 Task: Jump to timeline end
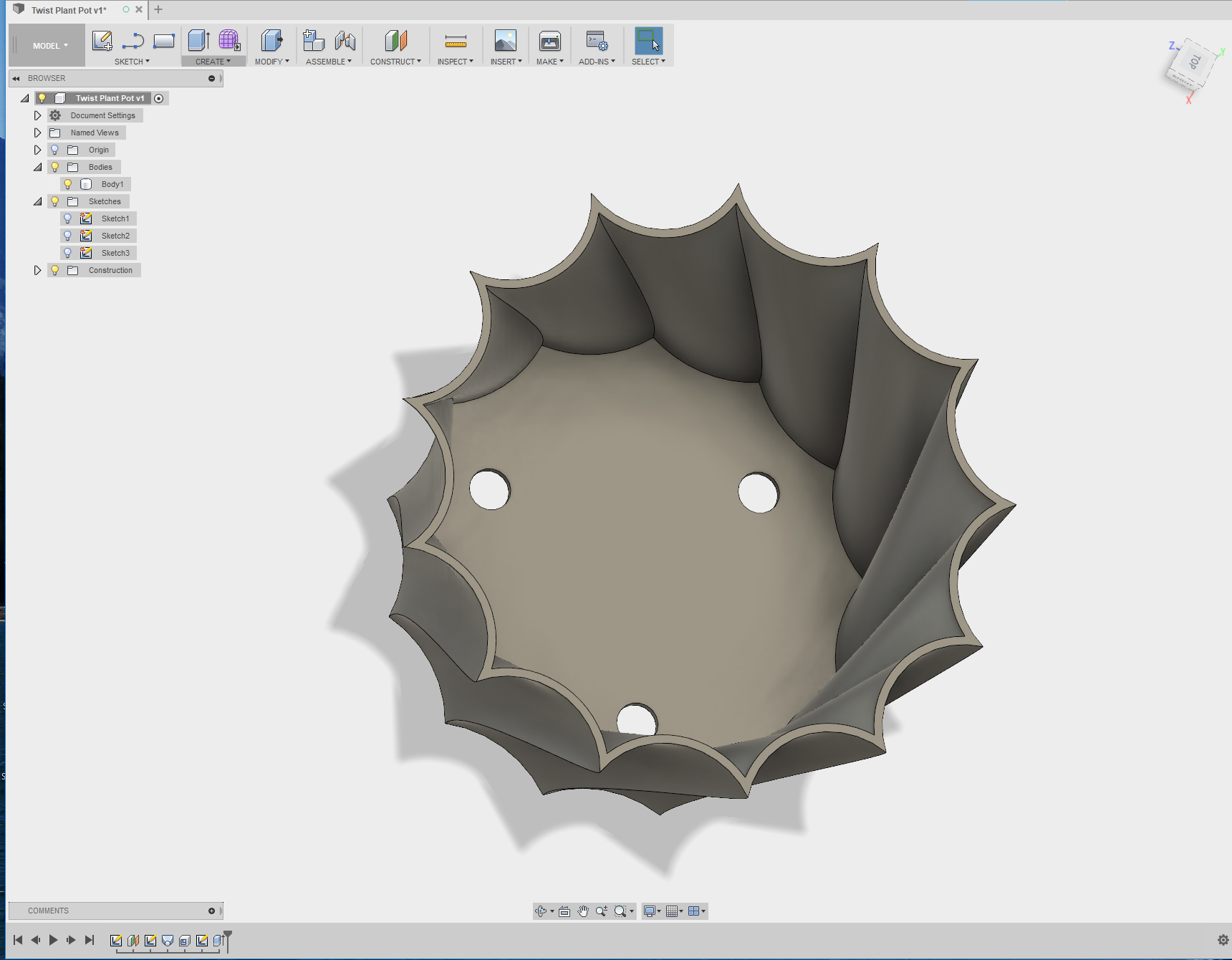coord(90,940)
